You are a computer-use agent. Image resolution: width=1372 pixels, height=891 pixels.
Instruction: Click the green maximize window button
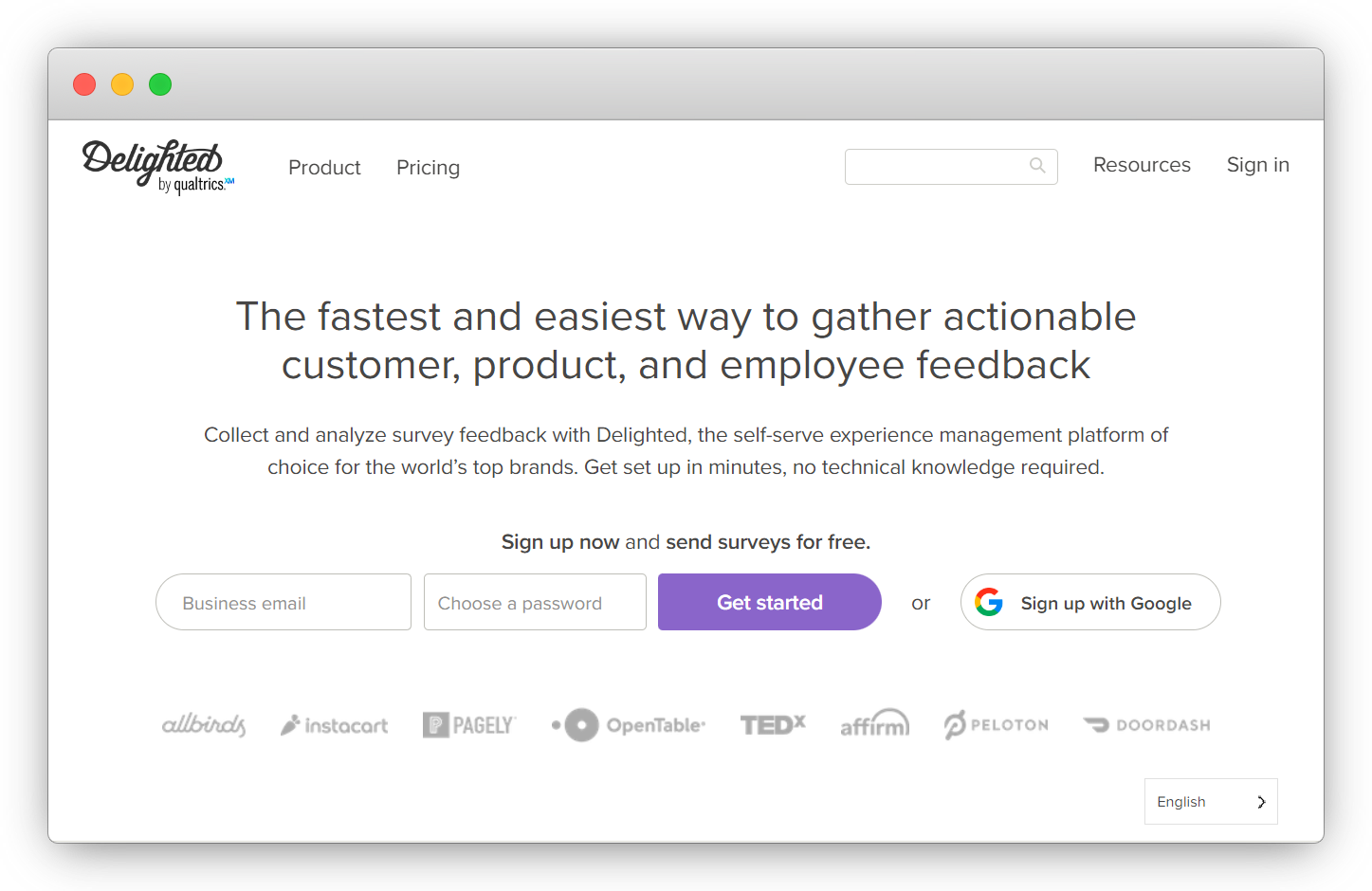(160, 84)
